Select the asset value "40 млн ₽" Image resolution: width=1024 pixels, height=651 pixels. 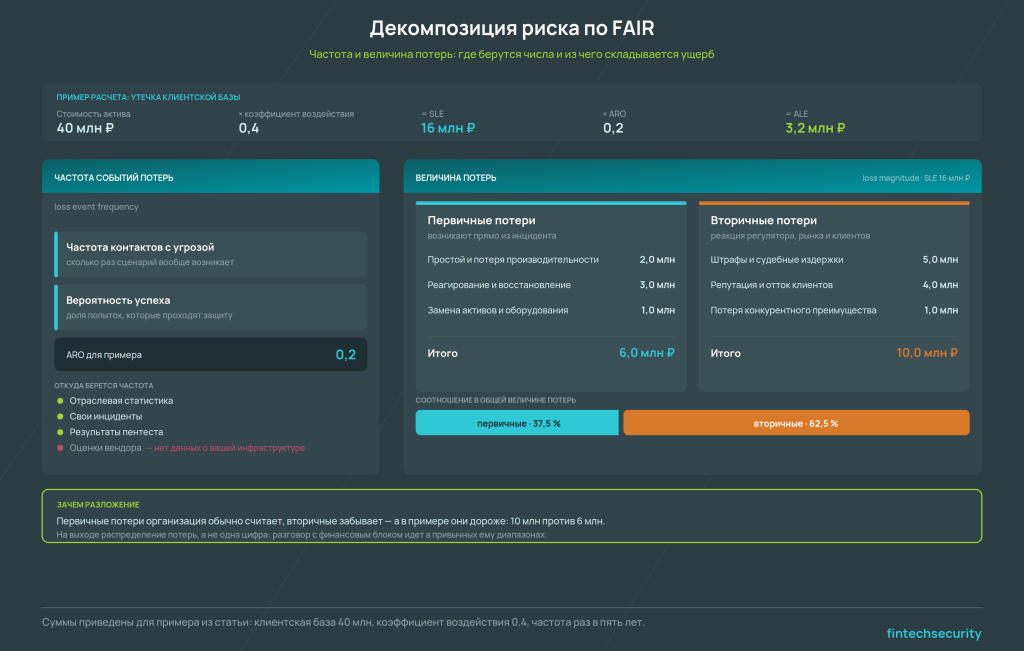click(x=85, y=128)
